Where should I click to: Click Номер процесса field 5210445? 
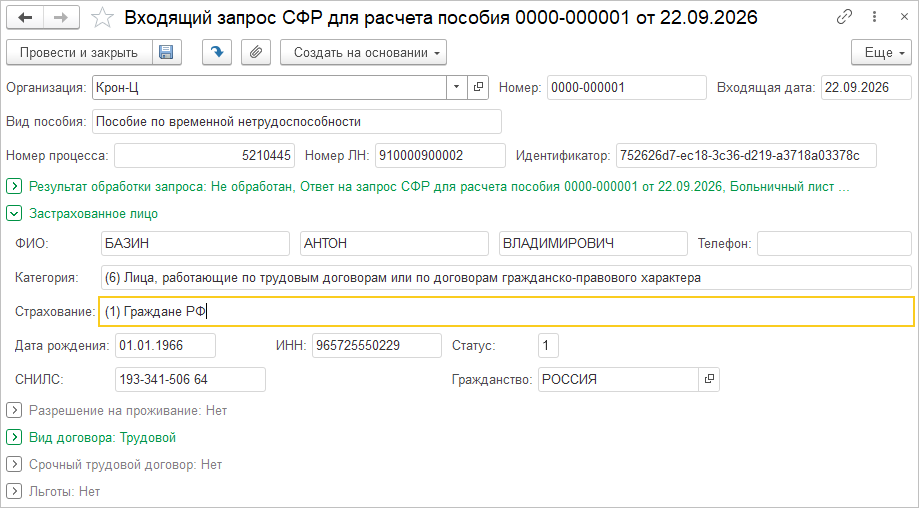pyautogui.click(x=205, y=155)
